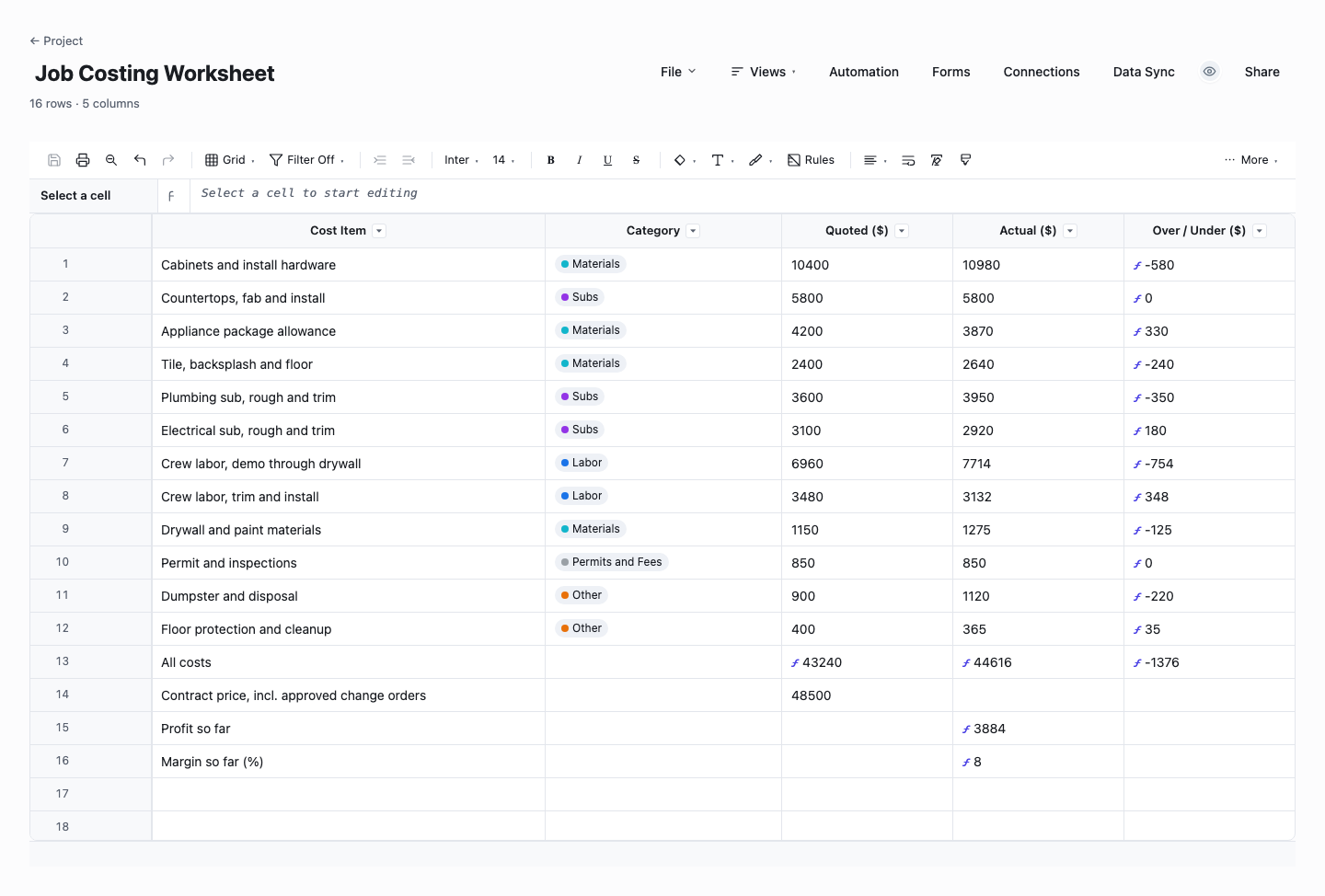Open the Inter font dropdown
Image resolution: width=1325 pixels, height=896 pixels.
point(461,160)
